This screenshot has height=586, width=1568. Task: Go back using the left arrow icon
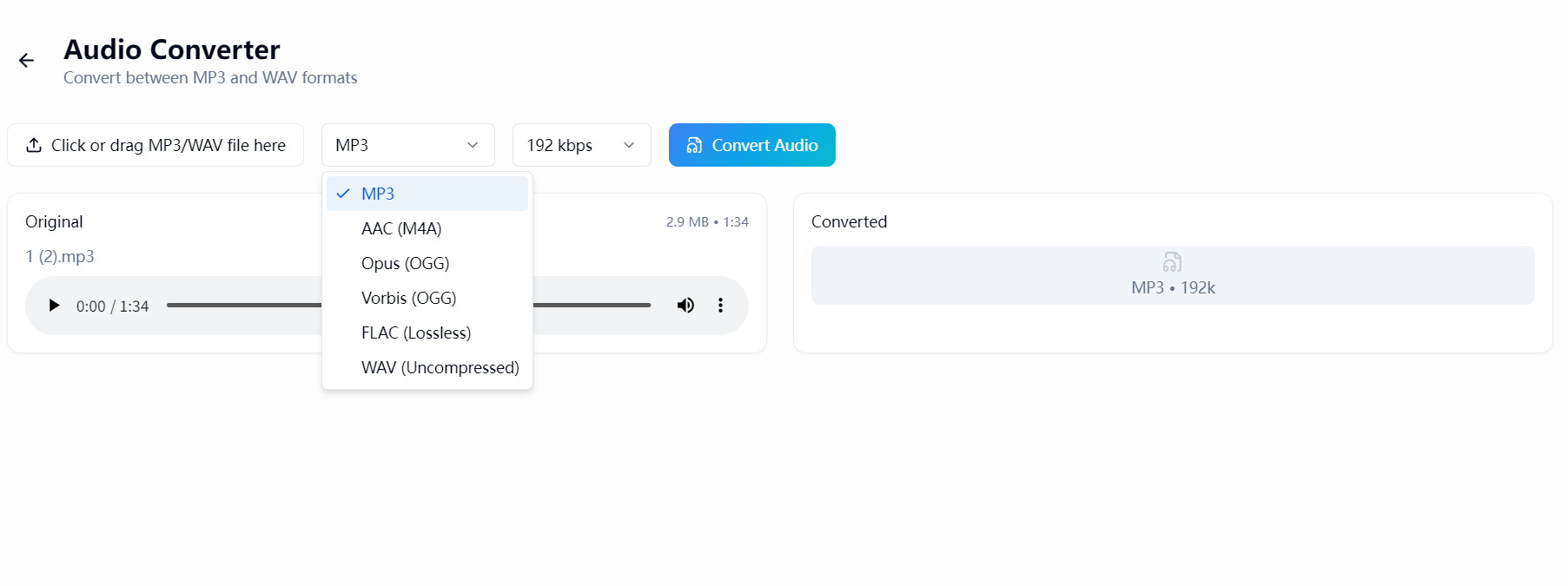(26, 60)
